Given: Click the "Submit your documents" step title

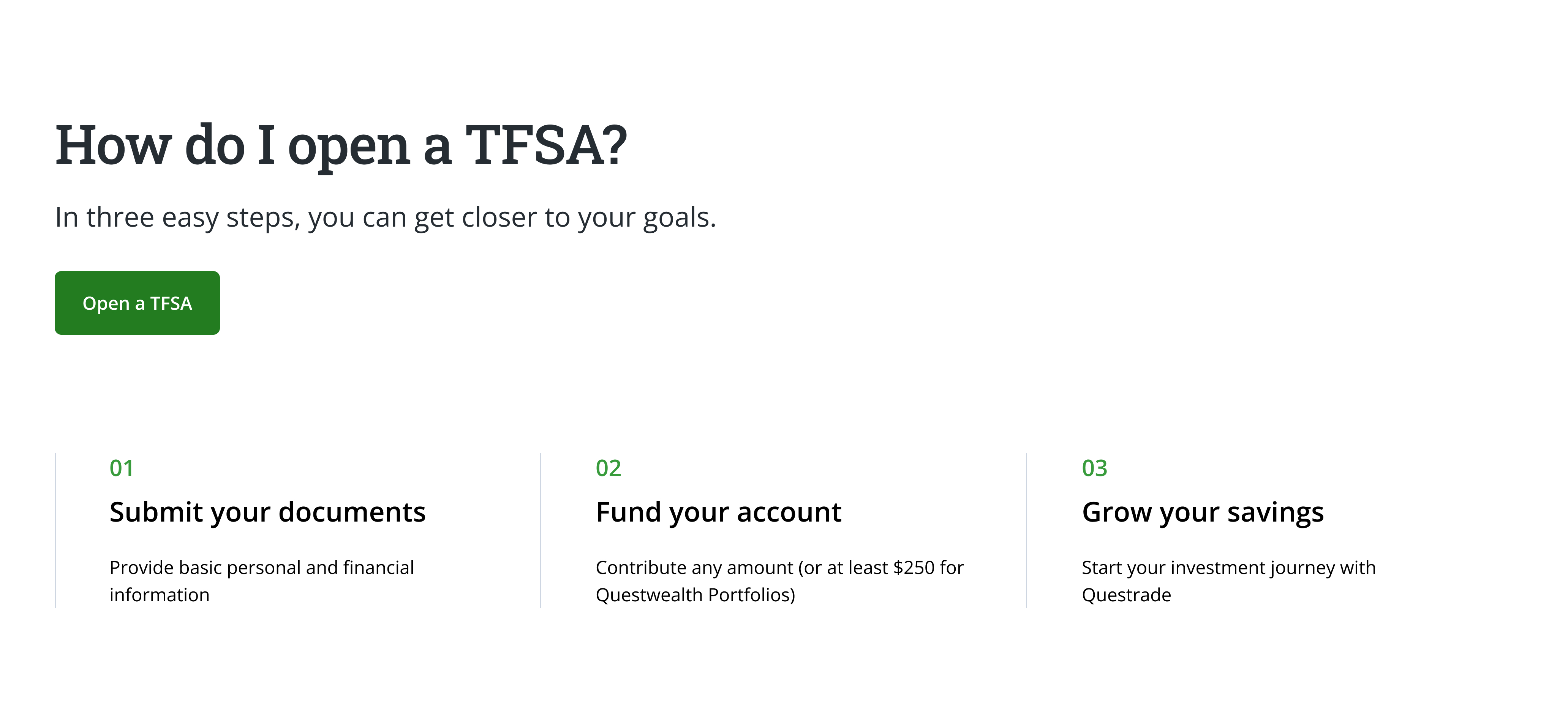Looking at the screenshot, I should (267, 512).
